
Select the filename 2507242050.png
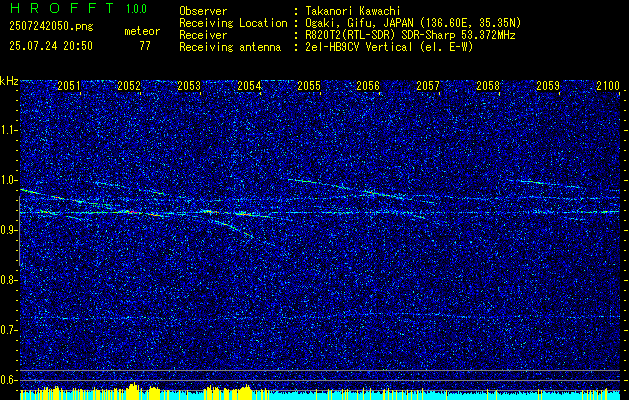pyautogui.click(x=51, y=27)
